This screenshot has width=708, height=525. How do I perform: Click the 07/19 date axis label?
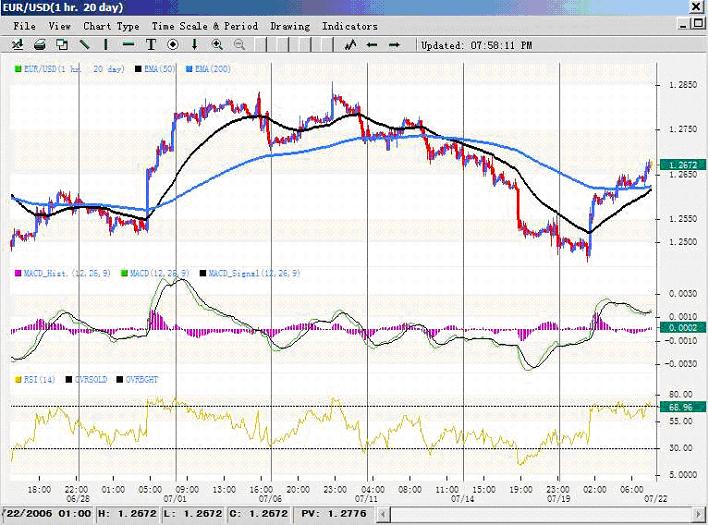tap(559, 499)
